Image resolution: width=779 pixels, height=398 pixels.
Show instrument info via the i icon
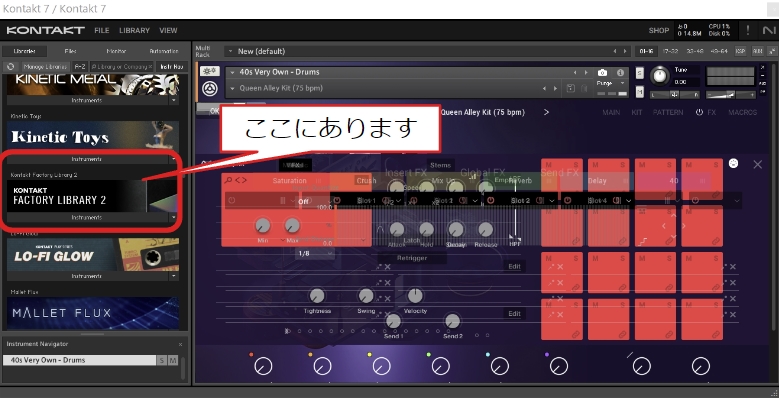(620, 73)
